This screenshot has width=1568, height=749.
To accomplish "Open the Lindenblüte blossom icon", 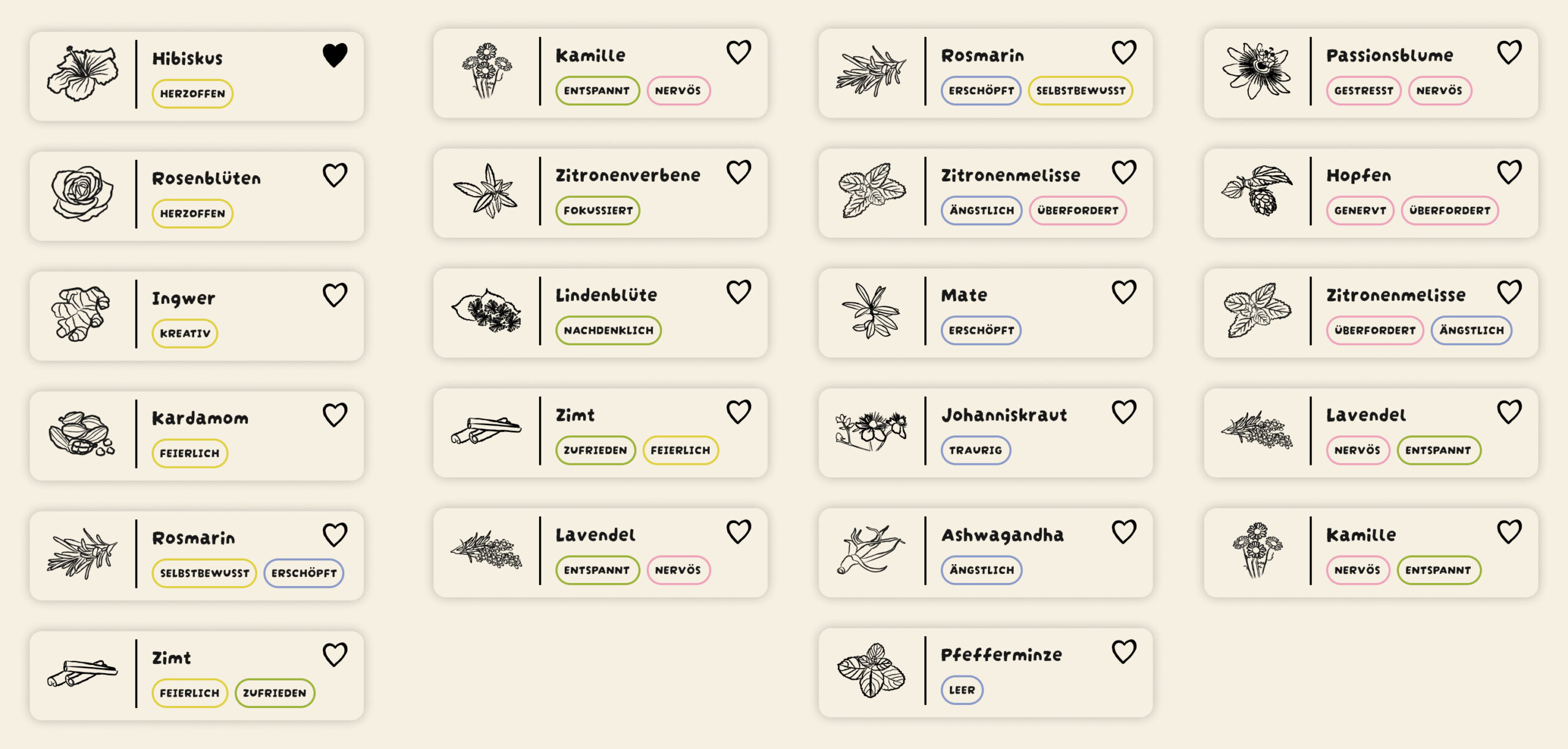I will pos(486,311).
